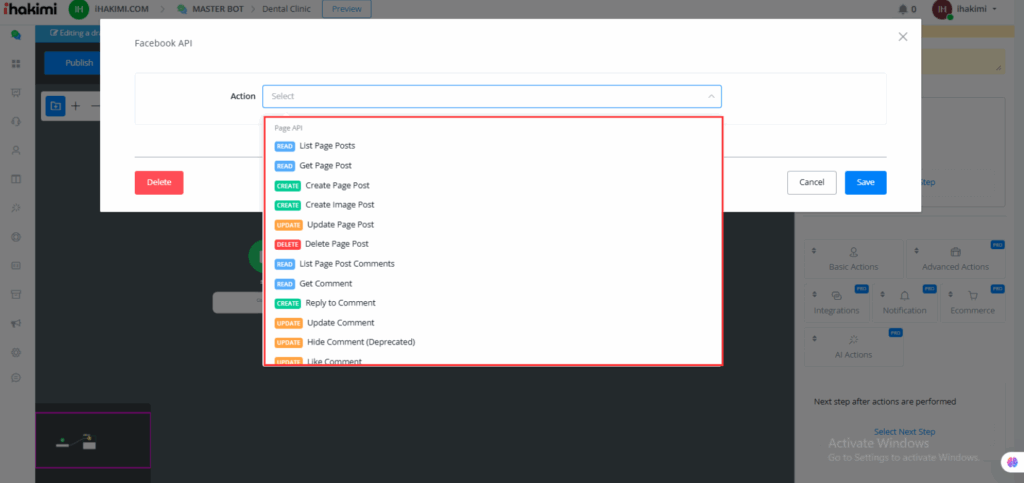The image size is (1024, 483).
Task: Open the AI Actions sparkle icon
Action: pos(853,345)
